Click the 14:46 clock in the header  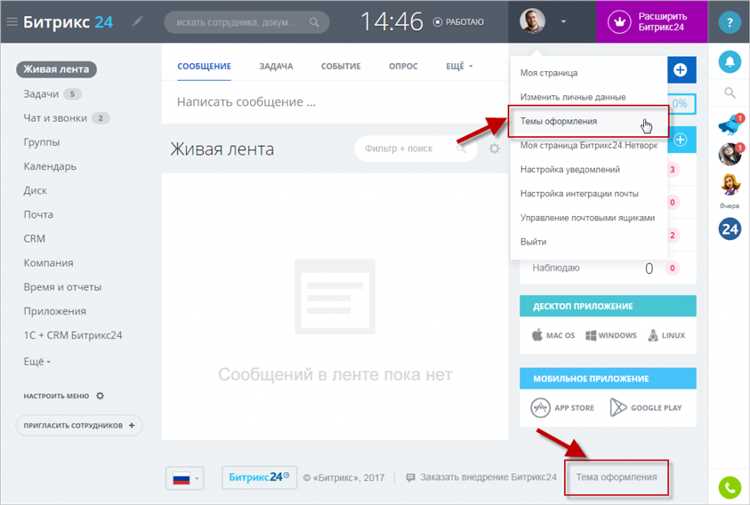392,22
